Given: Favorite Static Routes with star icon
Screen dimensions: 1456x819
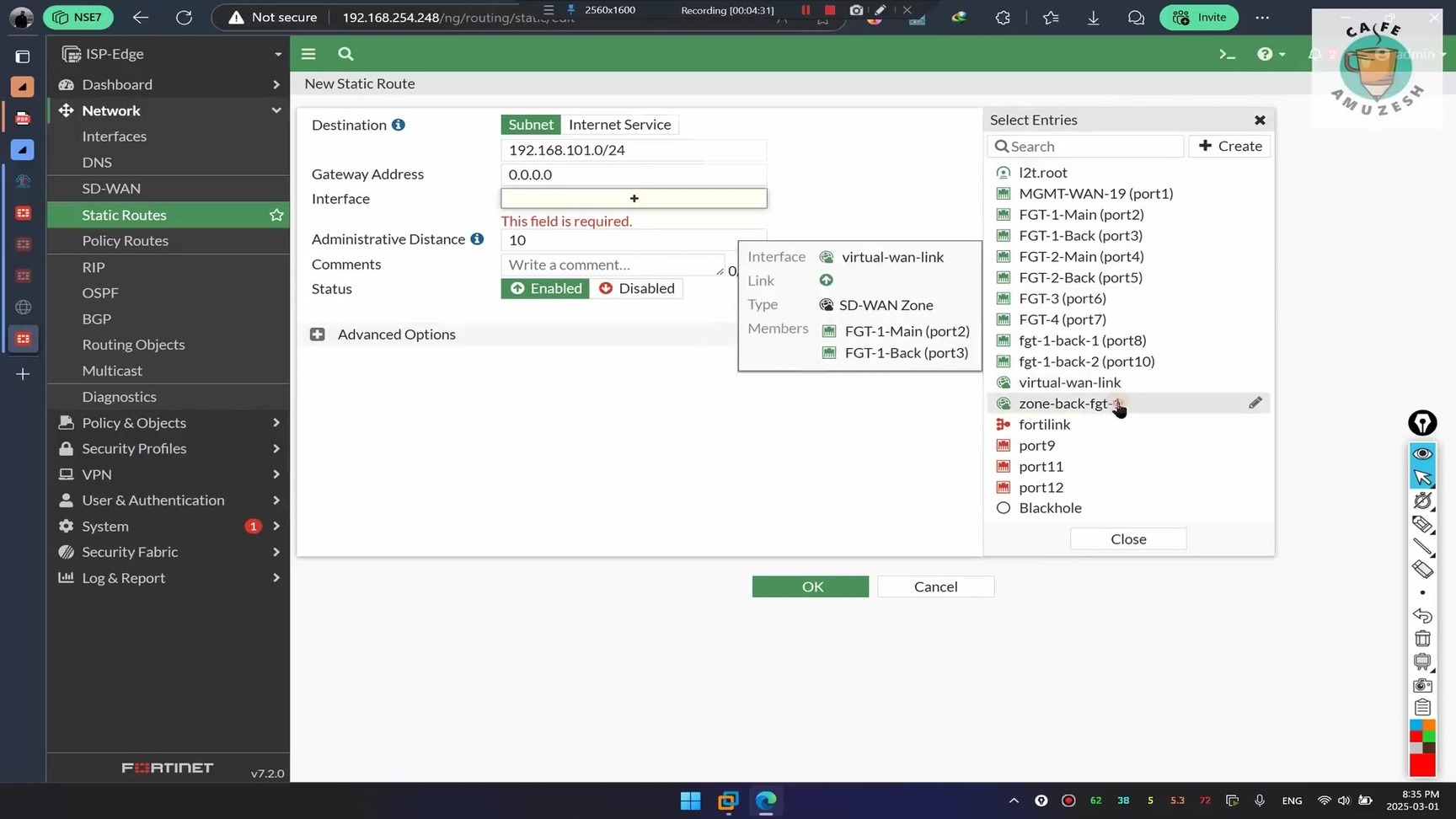Looking at the screenshot, I should click(276, 215).
